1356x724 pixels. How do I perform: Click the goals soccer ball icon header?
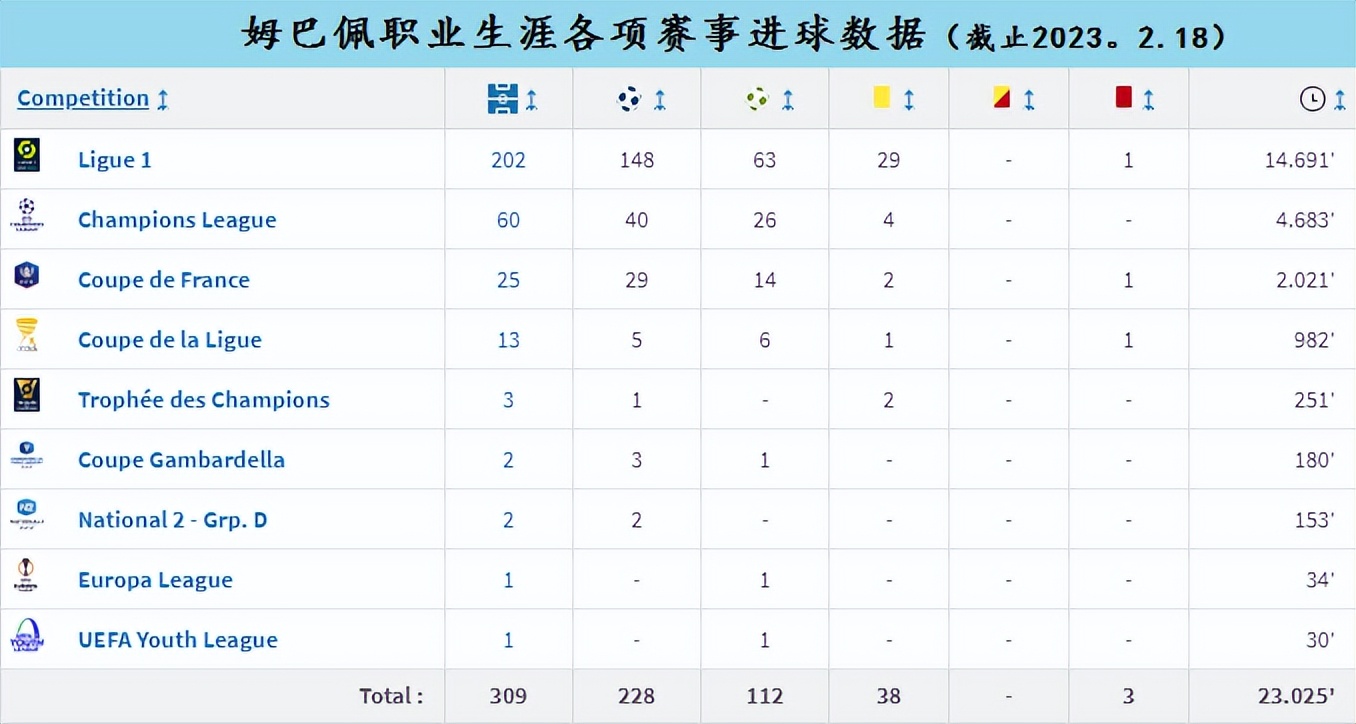630,98
